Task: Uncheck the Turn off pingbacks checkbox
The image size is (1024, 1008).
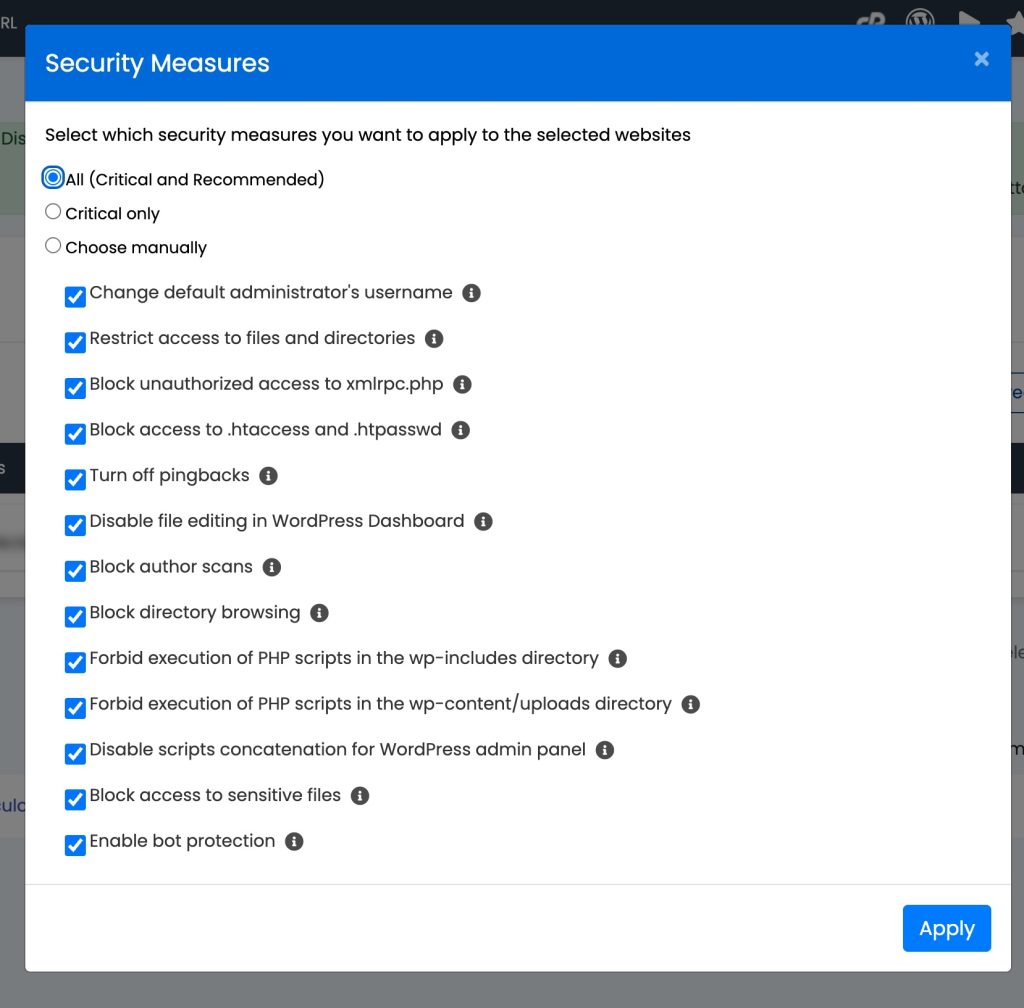Action: [75, 479]
